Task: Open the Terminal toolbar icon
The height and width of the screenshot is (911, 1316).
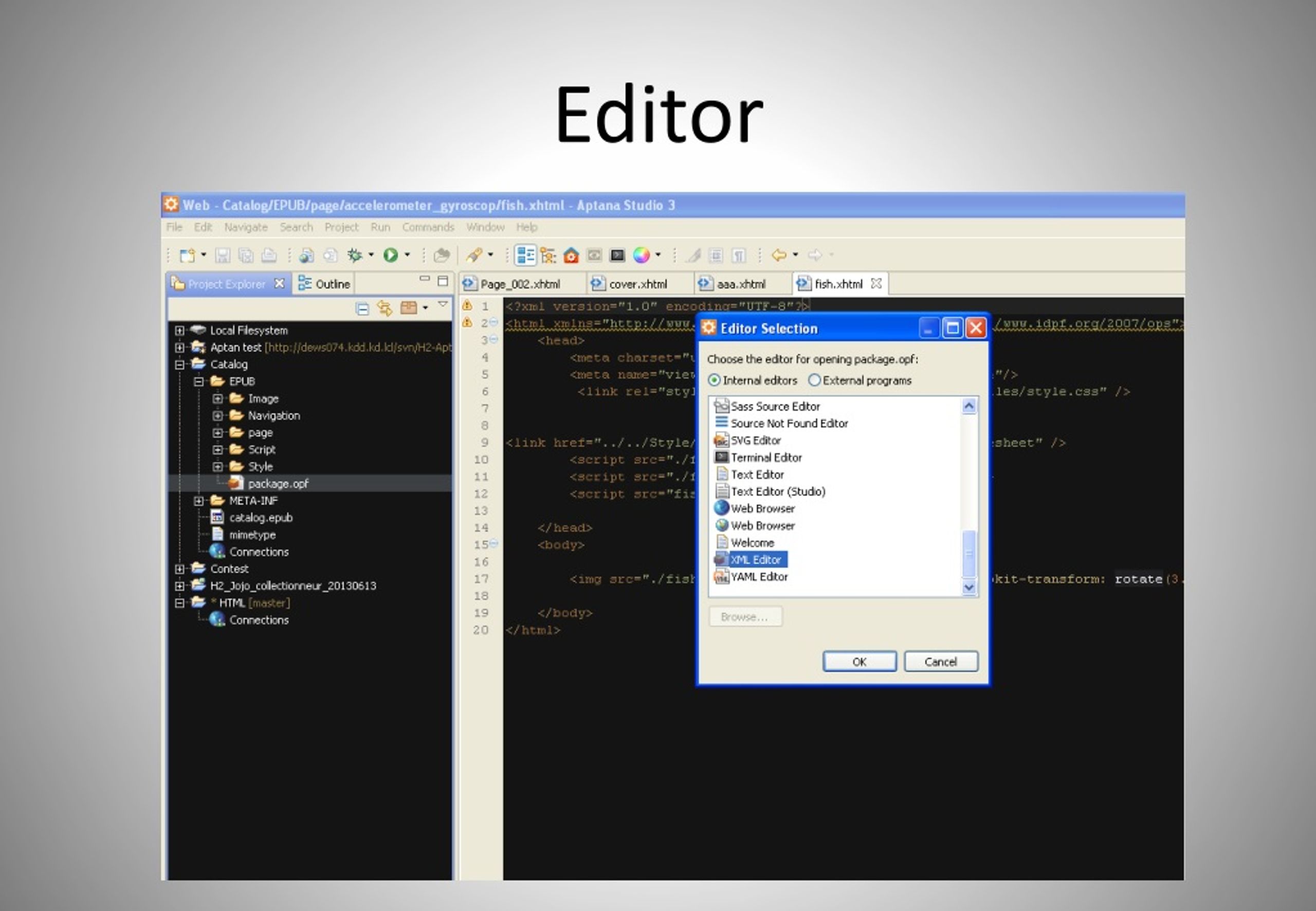Action: 617,255
